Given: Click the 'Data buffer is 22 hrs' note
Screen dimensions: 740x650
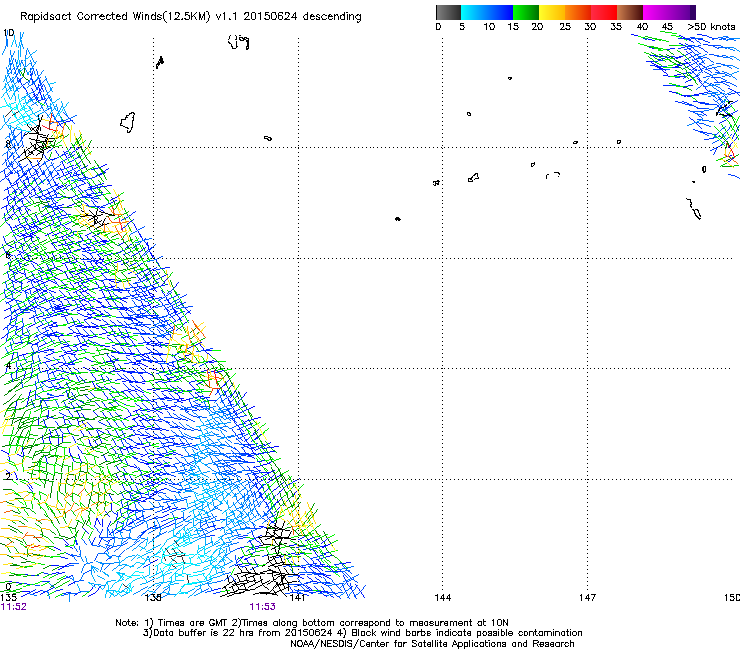Looking at the screenshot, I should click(362, 633).
